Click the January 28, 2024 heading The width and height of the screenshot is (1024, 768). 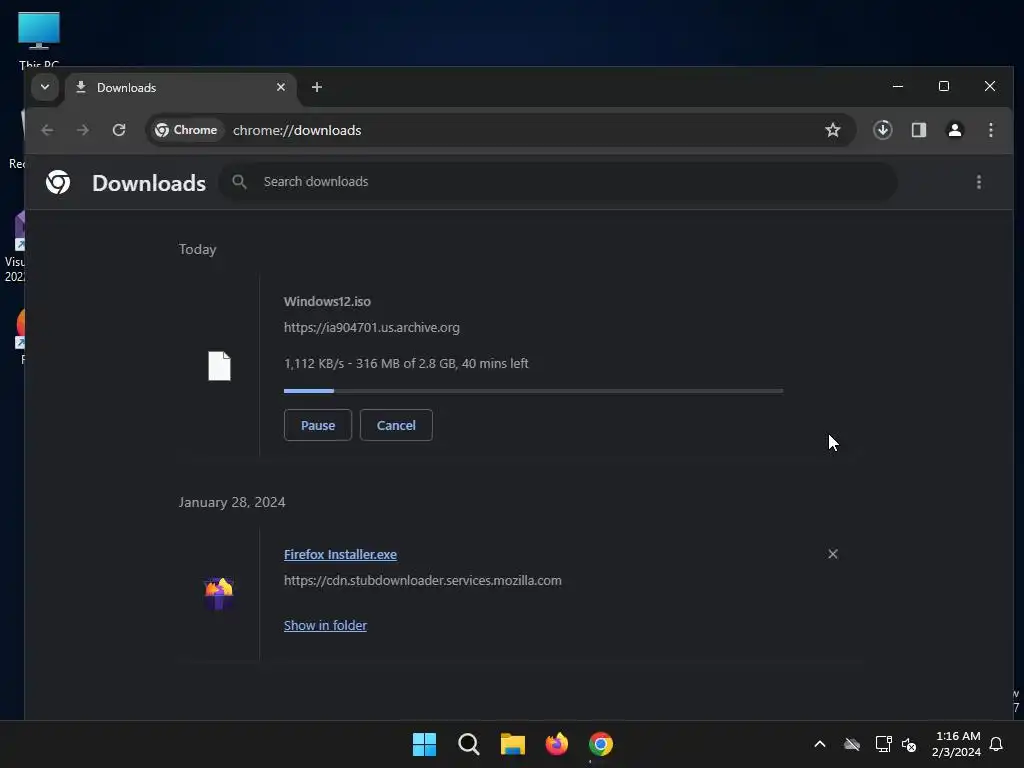point(232,502)
